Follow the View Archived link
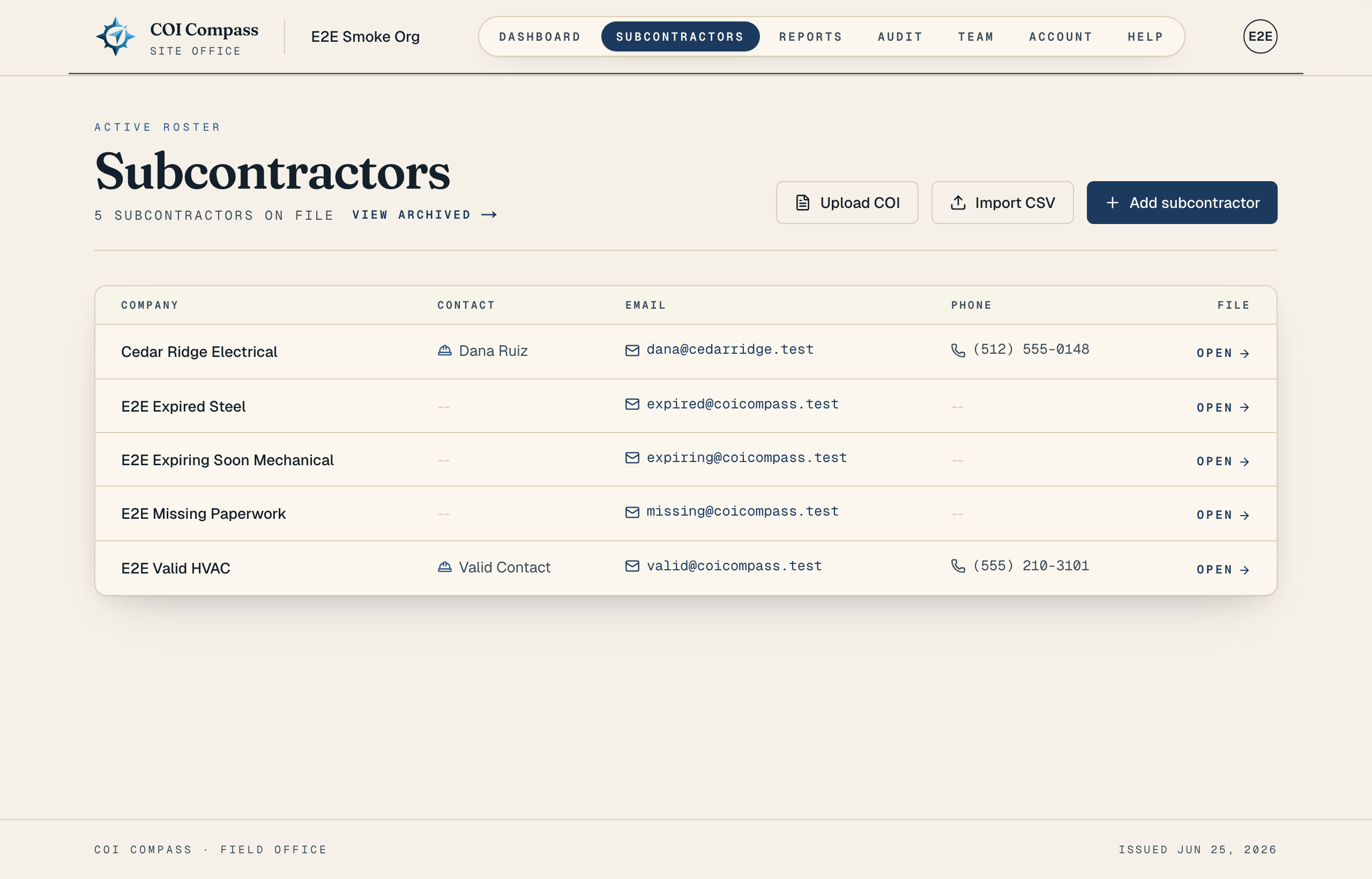The height and width of the screenshot is (879, 1372). click(x=424, y=214)
